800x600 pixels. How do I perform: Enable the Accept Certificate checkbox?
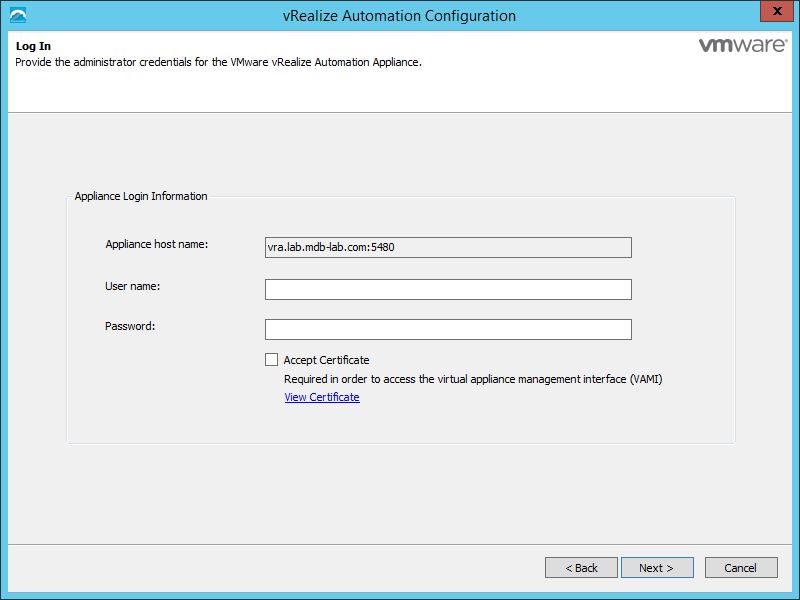[x=271, y=360]
